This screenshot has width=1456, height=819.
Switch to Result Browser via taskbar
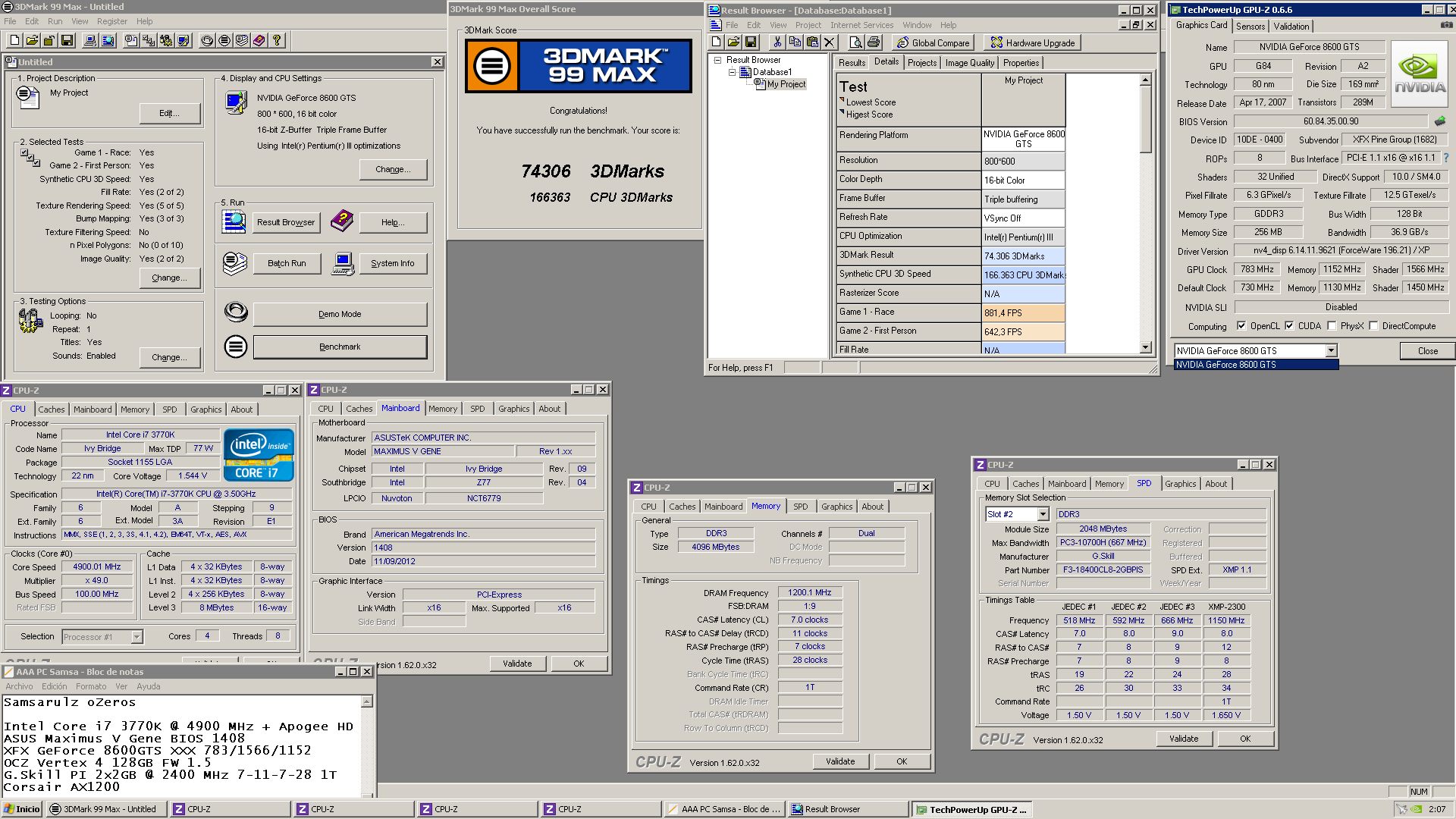(848, 809)
